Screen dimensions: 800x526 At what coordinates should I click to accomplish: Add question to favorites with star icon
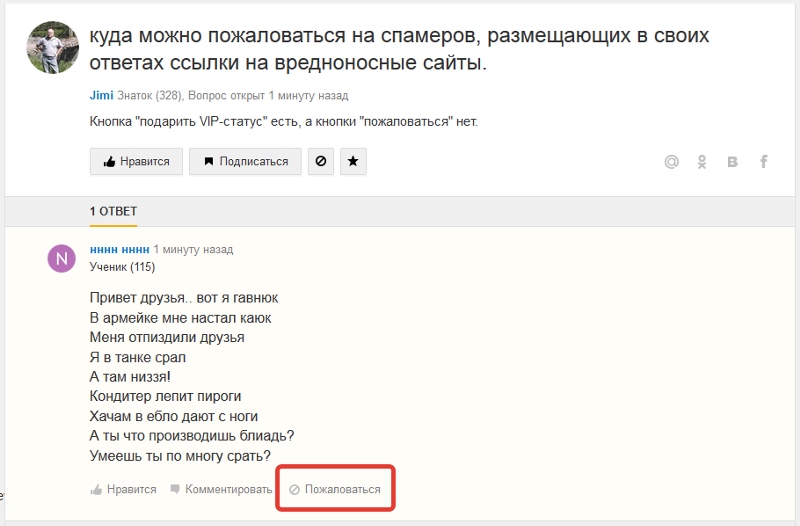(353, 162)
